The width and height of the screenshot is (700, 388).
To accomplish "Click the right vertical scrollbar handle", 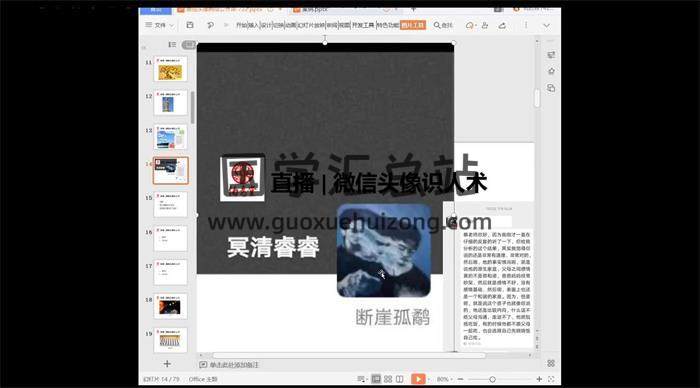I will [537, 98].
